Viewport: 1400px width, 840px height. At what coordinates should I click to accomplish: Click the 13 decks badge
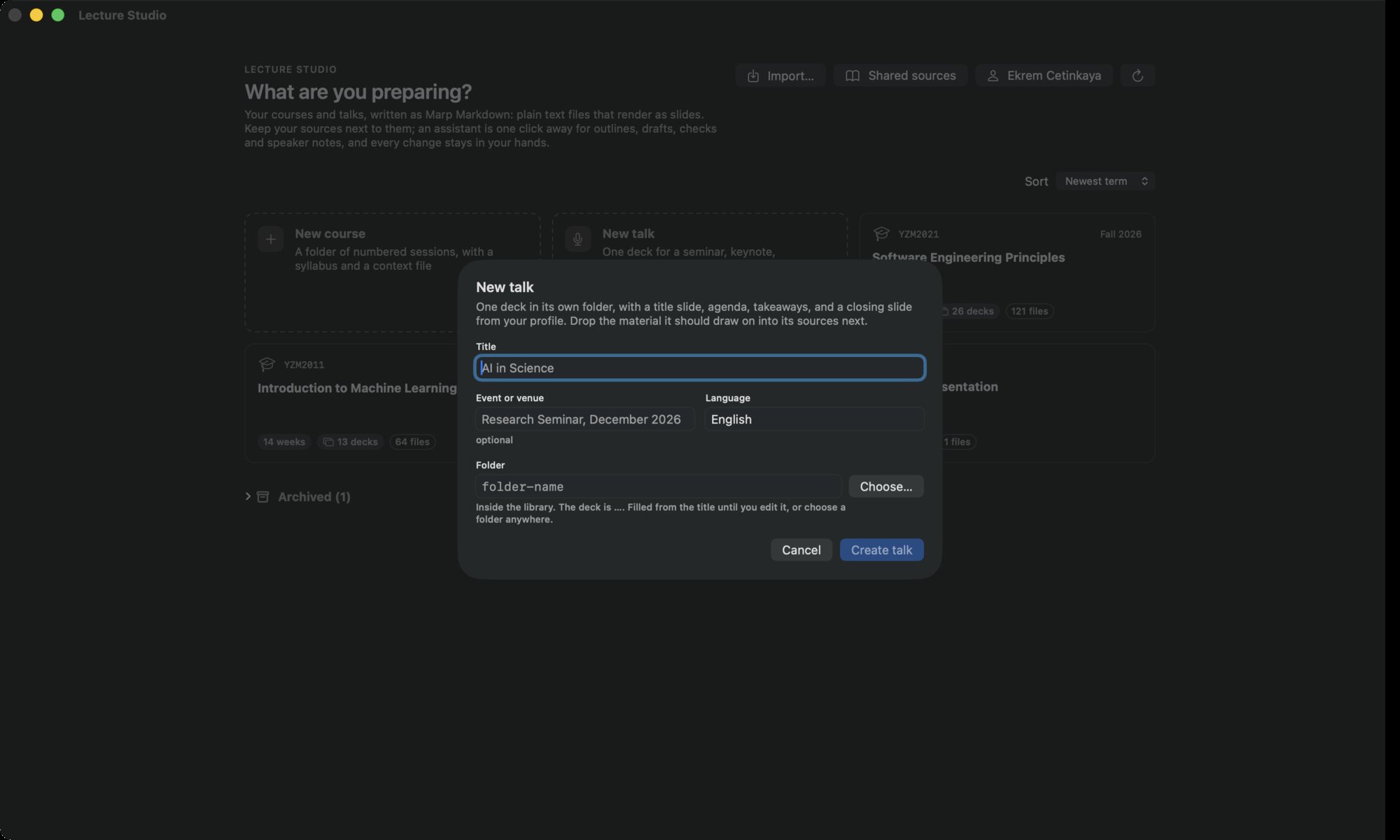(x=351, y=442)
